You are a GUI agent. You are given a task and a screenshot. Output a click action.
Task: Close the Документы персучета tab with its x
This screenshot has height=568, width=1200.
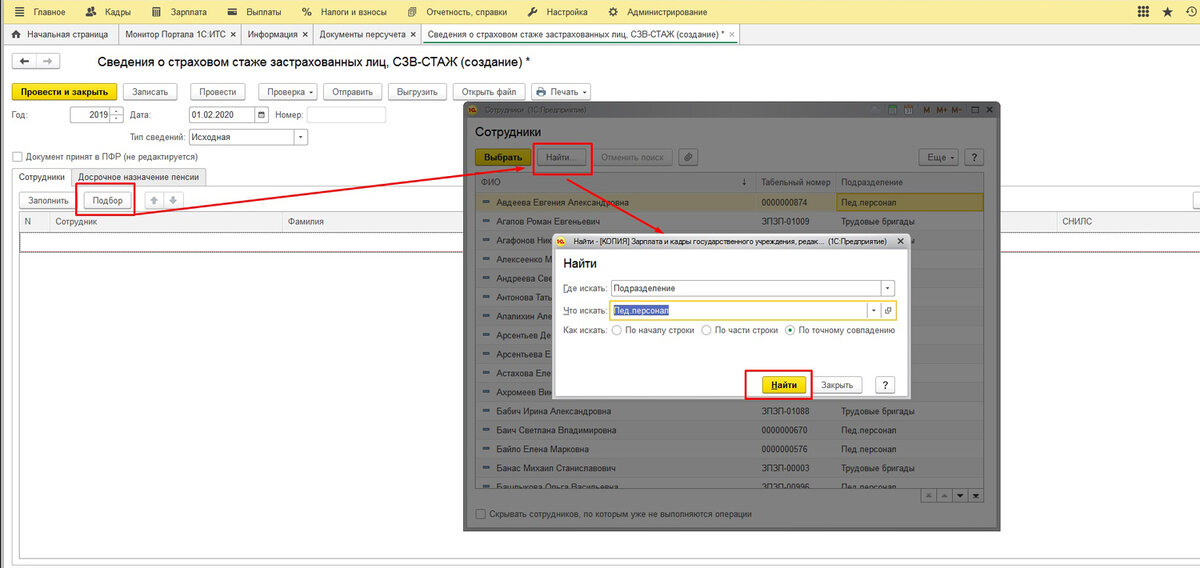(414, 34)
